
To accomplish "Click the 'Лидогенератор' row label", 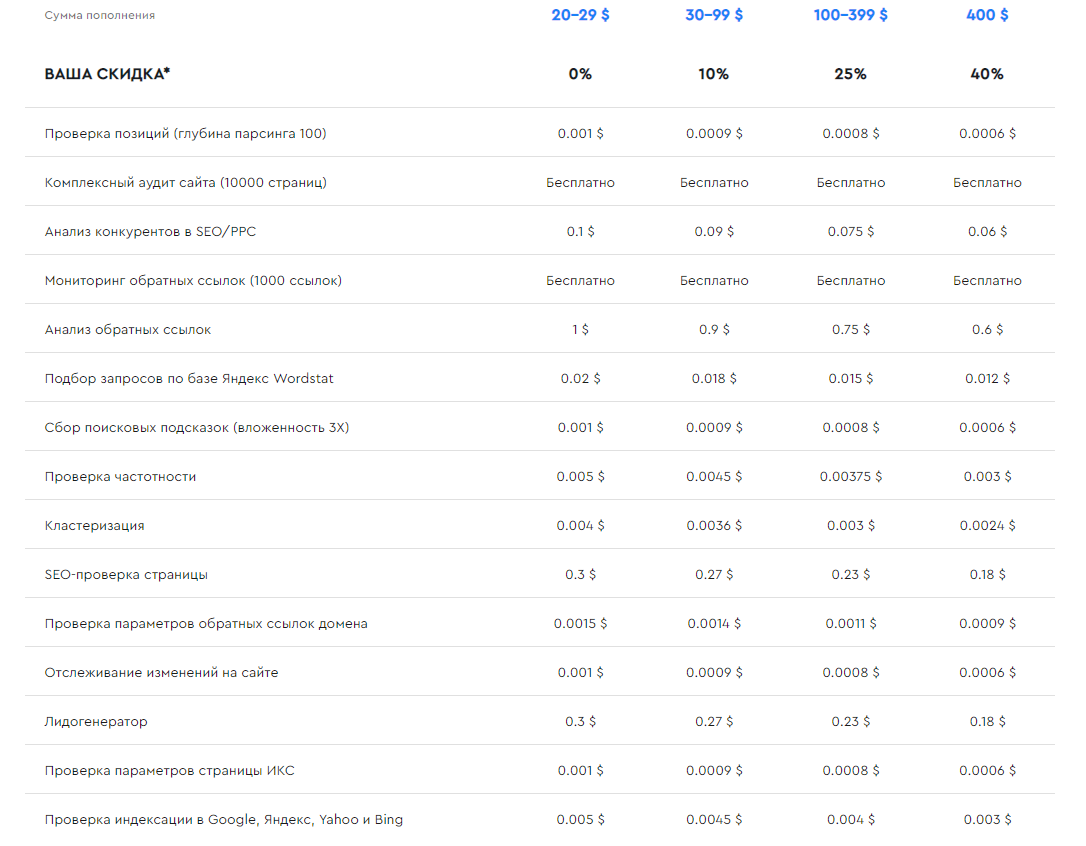I will [96, 721].
